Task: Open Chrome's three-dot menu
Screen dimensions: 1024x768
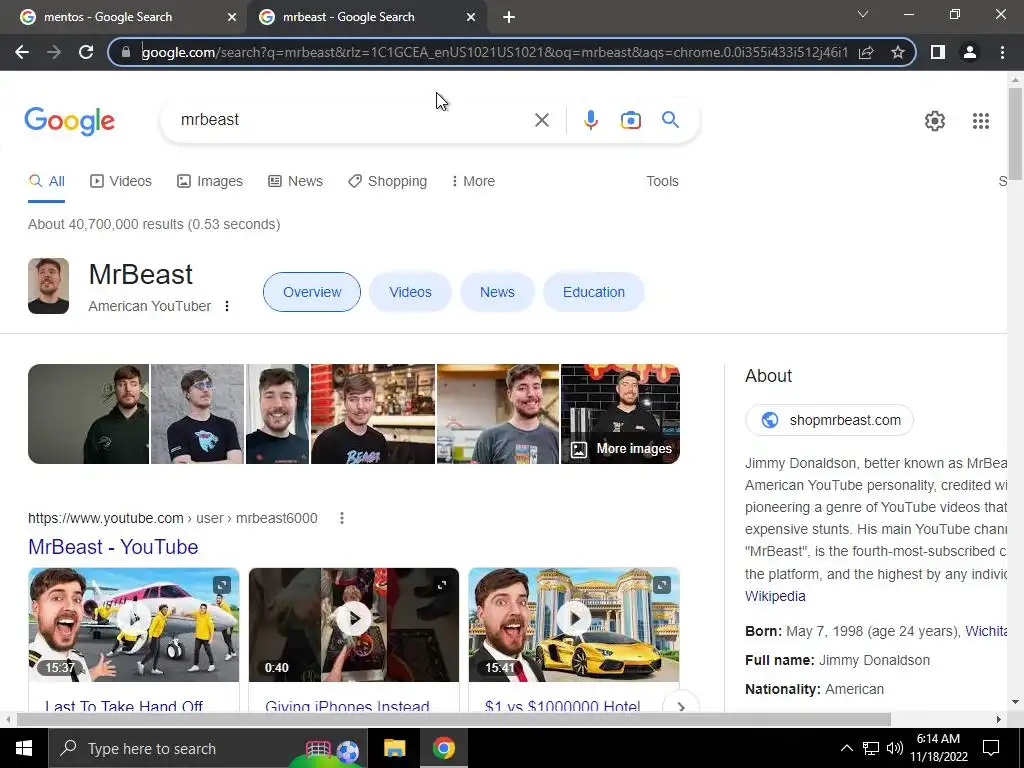Action: 1002,52
